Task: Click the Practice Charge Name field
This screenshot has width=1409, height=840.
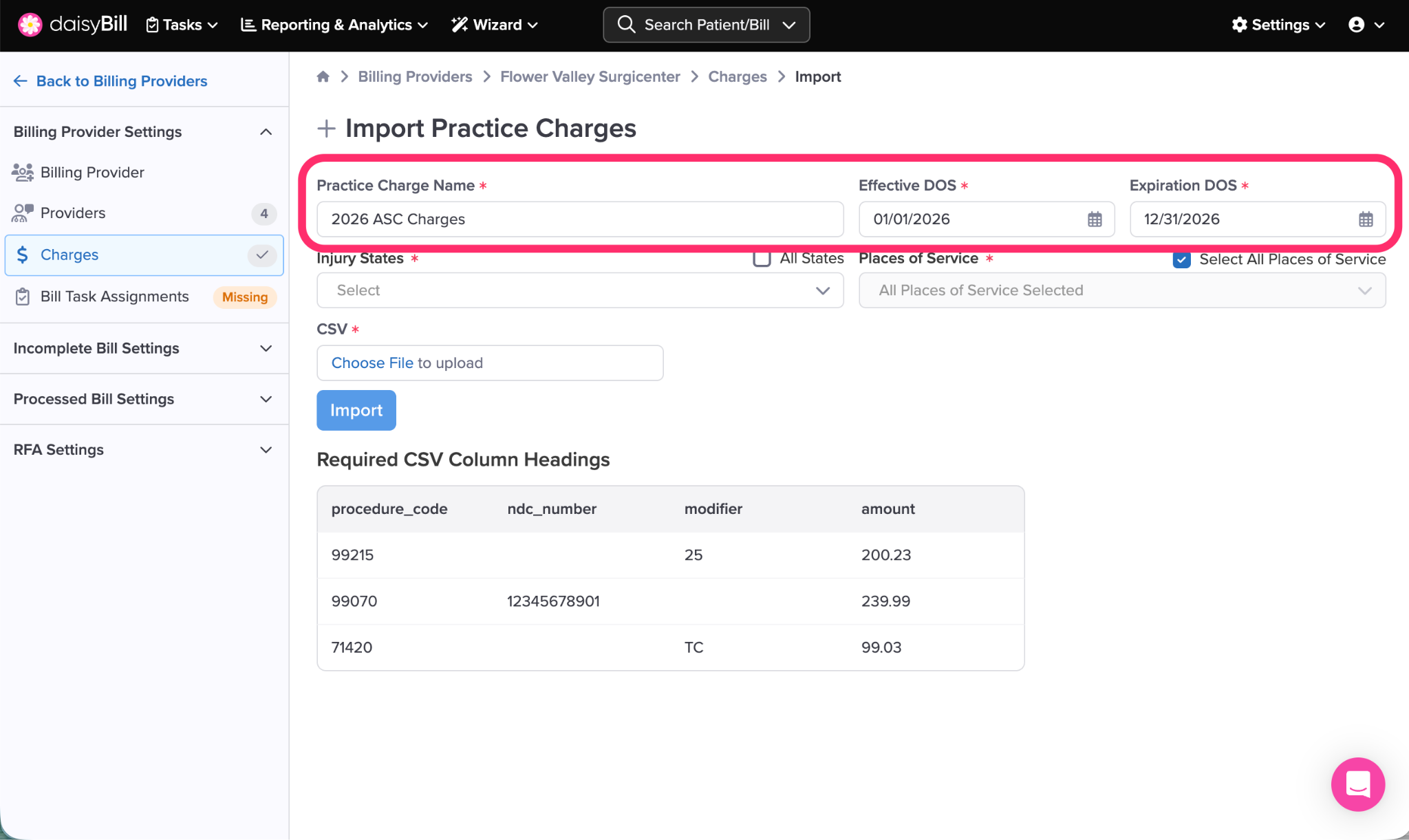Action: (579, 219)
